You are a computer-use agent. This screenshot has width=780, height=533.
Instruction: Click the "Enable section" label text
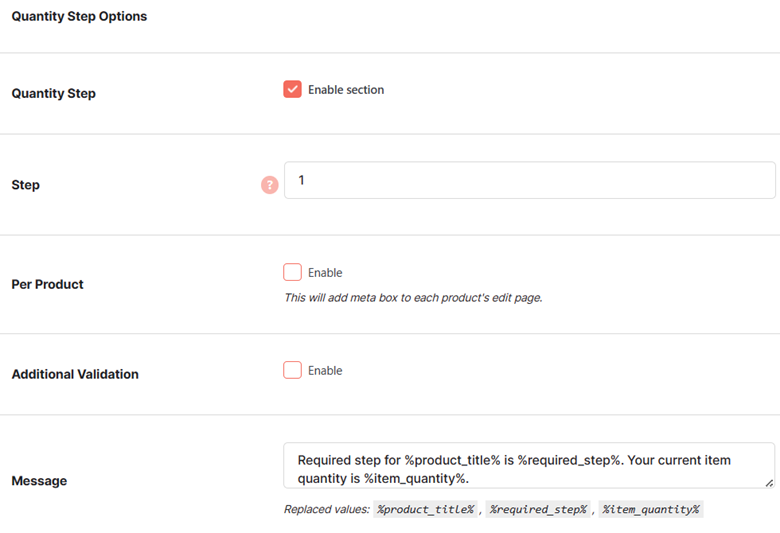346,90
